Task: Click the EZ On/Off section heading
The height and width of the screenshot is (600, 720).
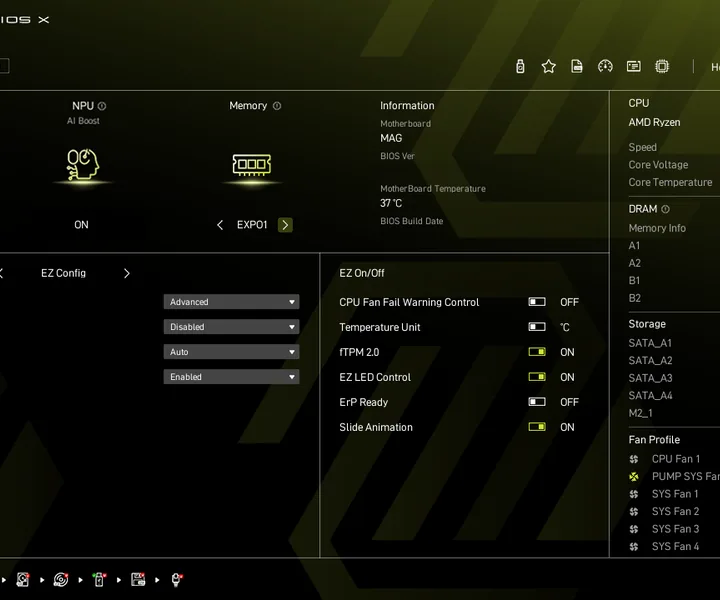Action: 362,273
